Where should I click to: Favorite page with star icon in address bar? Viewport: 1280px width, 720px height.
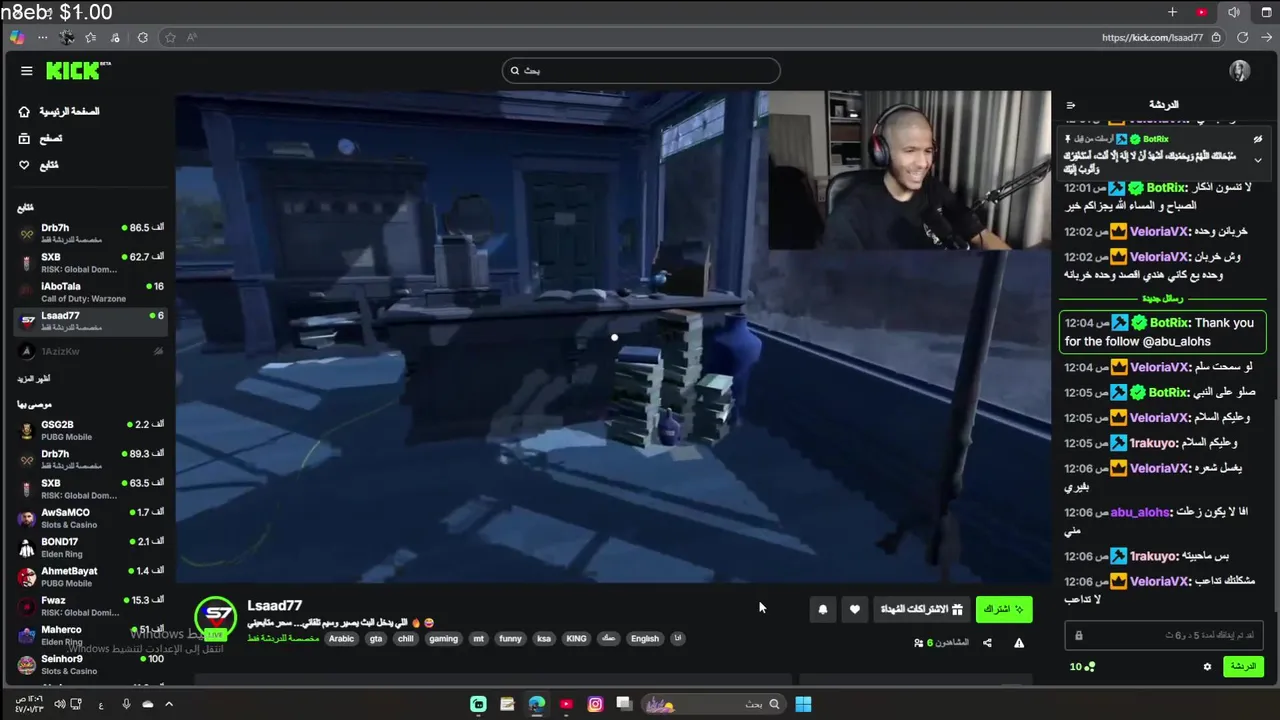click(x=170, y=37)
